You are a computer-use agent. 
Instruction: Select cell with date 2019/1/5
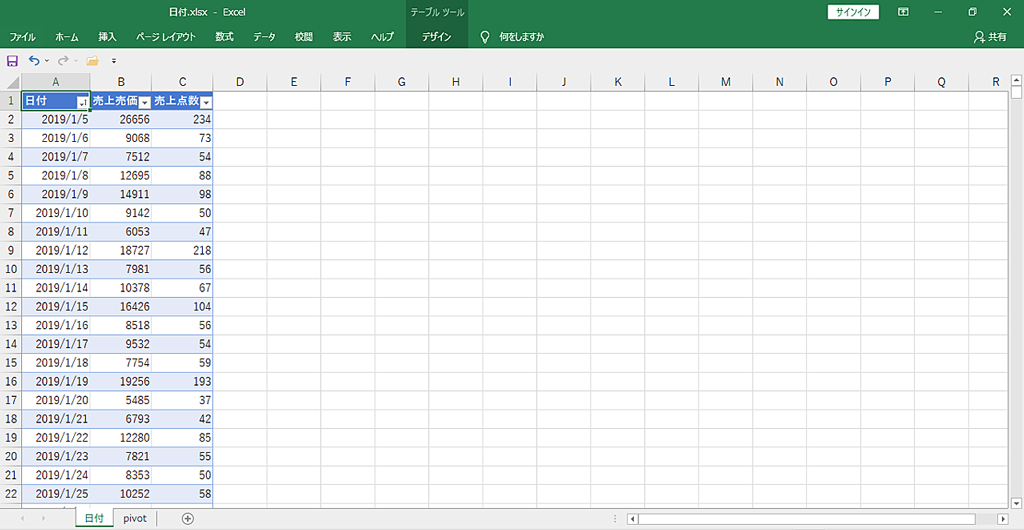56,119
